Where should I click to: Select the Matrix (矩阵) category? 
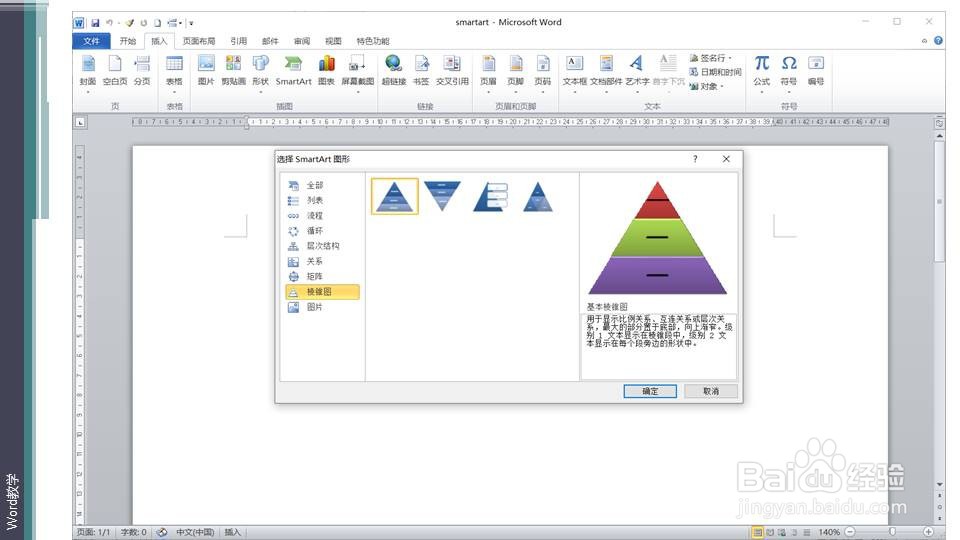322,277
